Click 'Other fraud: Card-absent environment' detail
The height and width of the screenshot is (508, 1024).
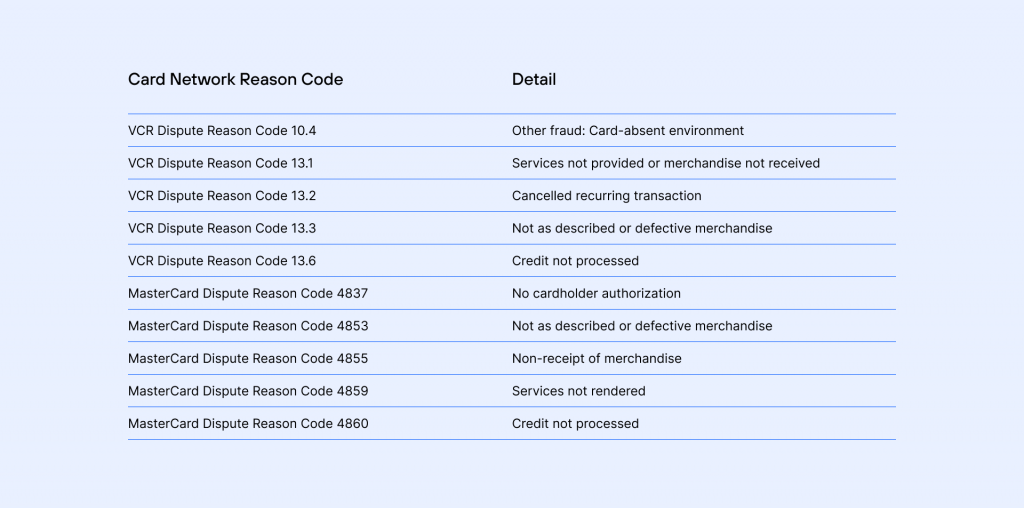[x=628, y=131]
